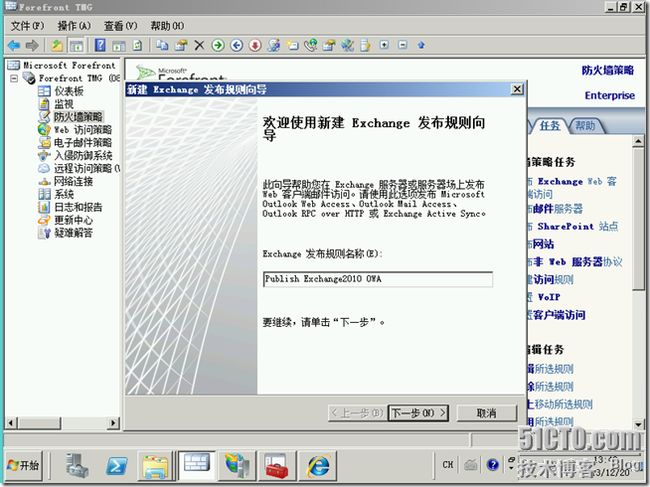Click the expand plus box toolbar icon
The width and height of the screenshot is (650, 487).
click(x=384, y=44)
